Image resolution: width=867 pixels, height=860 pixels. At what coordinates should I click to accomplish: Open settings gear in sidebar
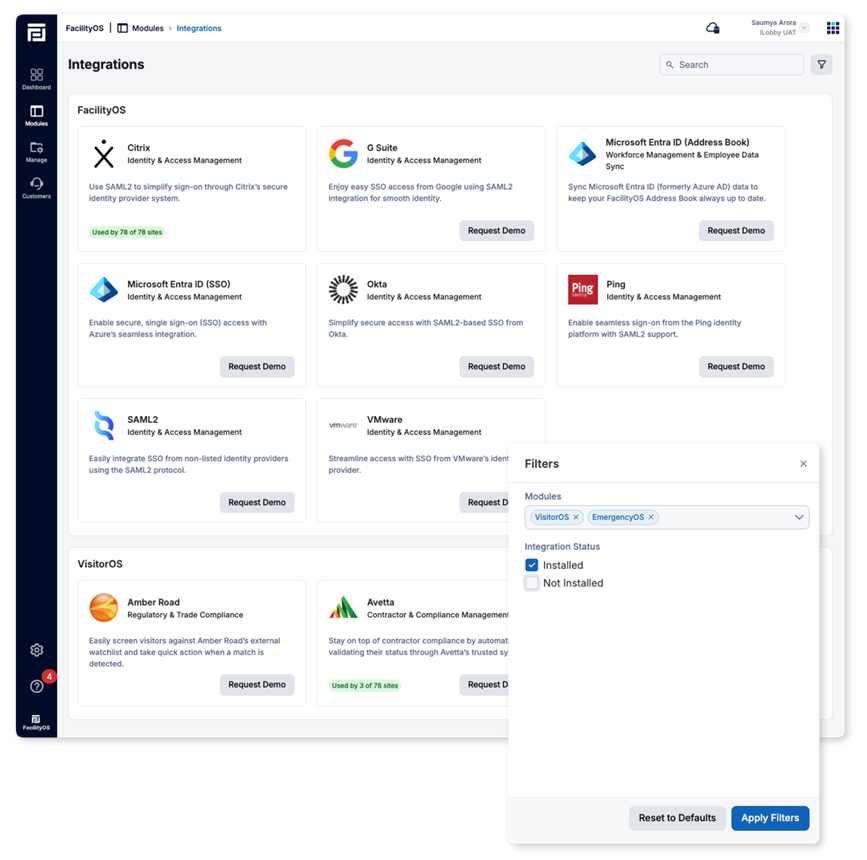point(37,650)
